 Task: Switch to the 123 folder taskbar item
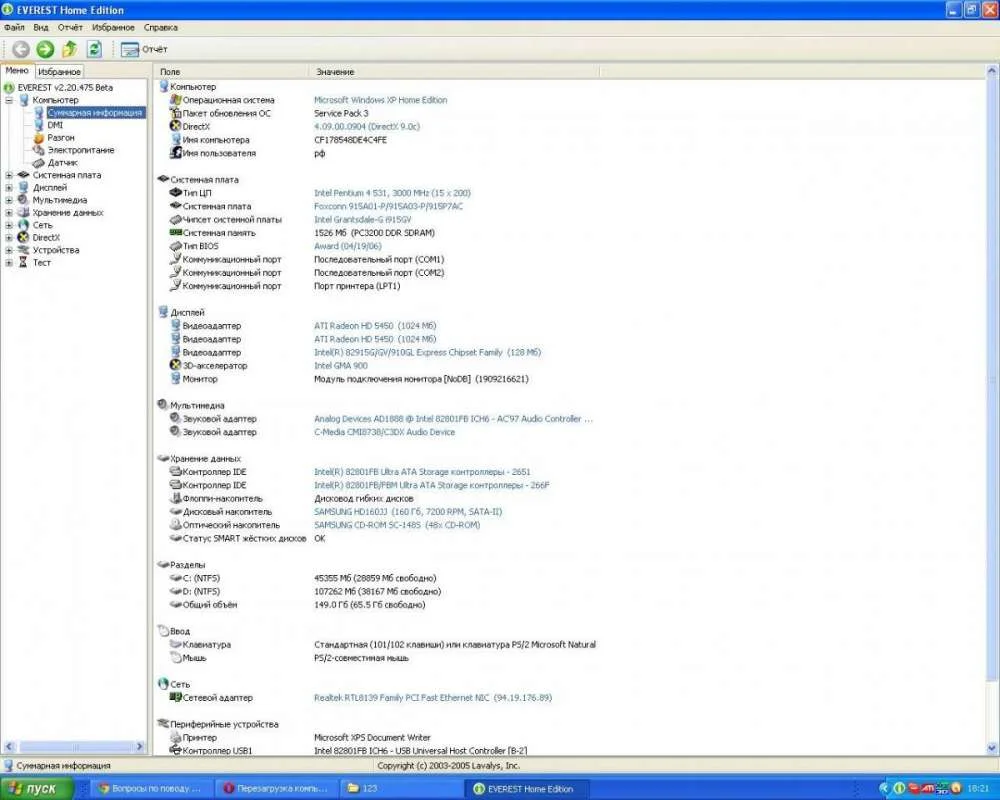point(400,789)
